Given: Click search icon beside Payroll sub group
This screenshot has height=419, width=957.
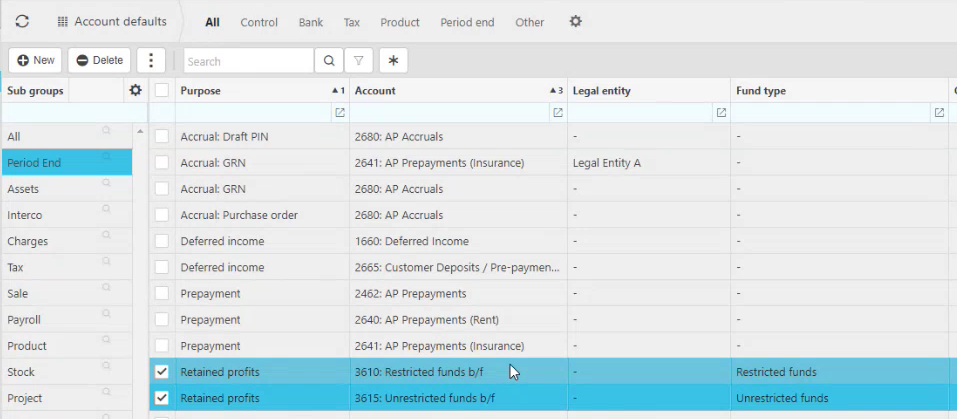Looking at the screenshot, I should point(106,313).
